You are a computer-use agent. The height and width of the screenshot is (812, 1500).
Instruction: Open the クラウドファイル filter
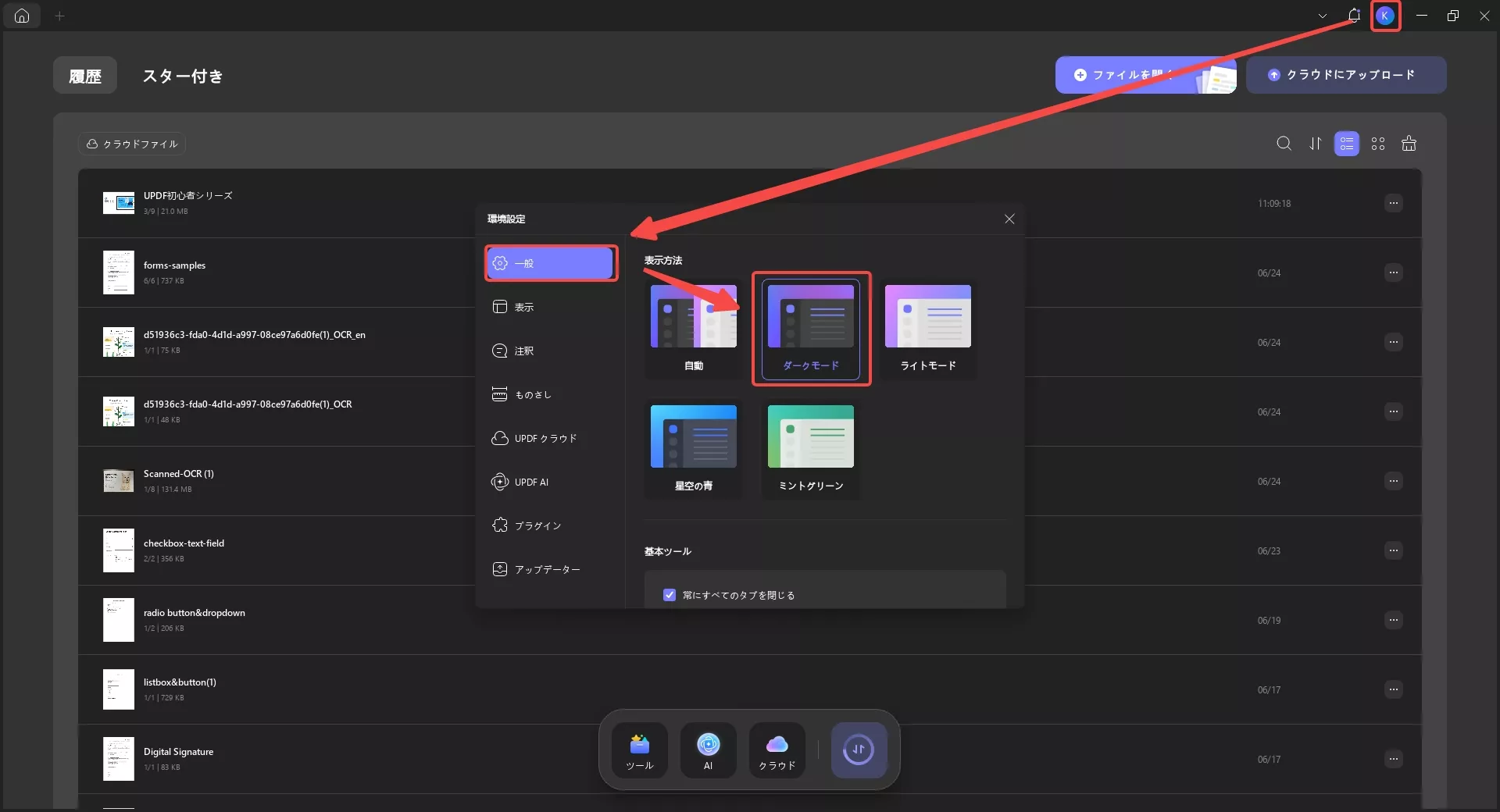pyautogui.click(x=132, y=144)
